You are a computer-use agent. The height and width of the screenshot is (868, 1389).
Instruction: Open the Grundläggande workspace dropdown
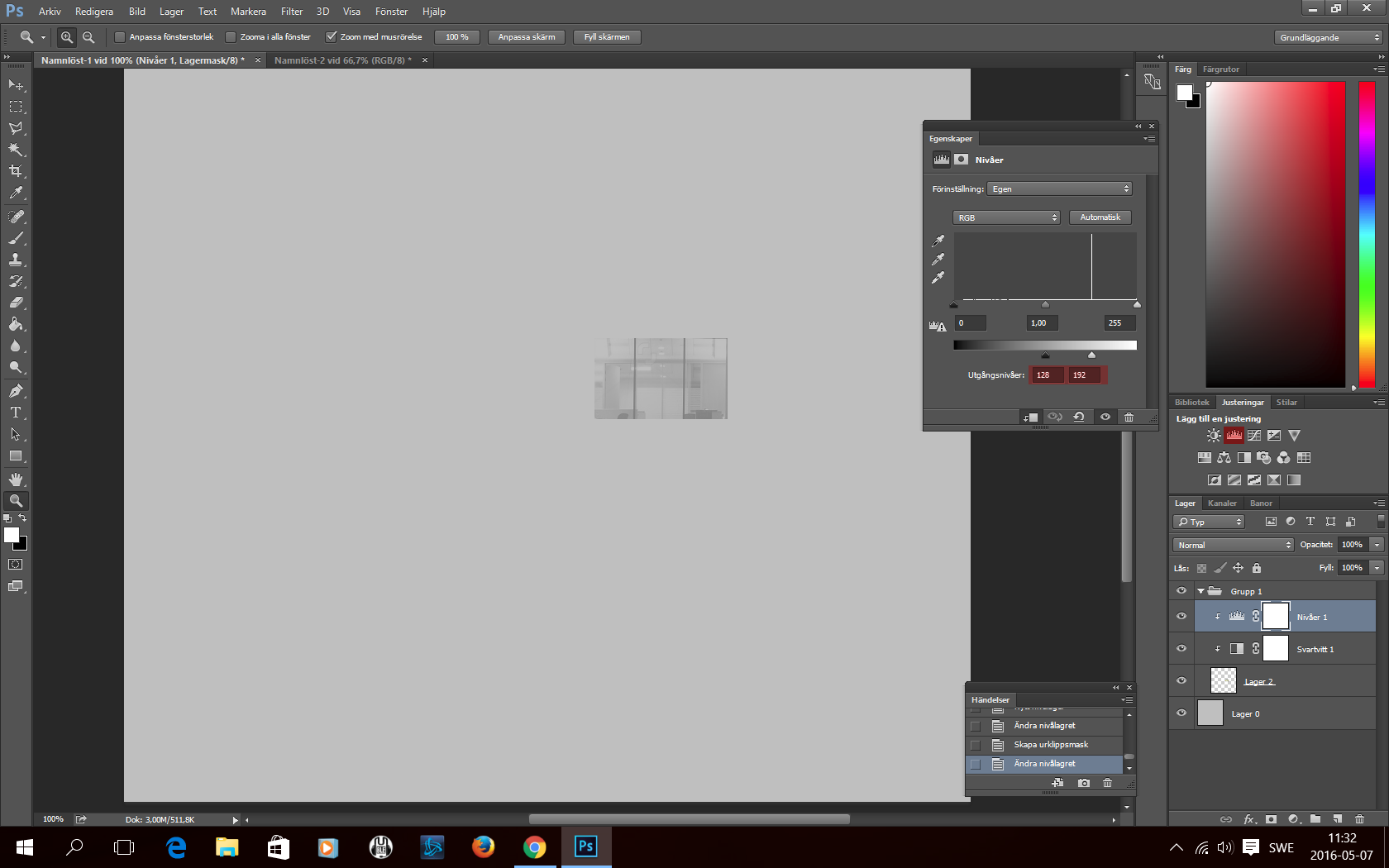(x=1329, y=37)
